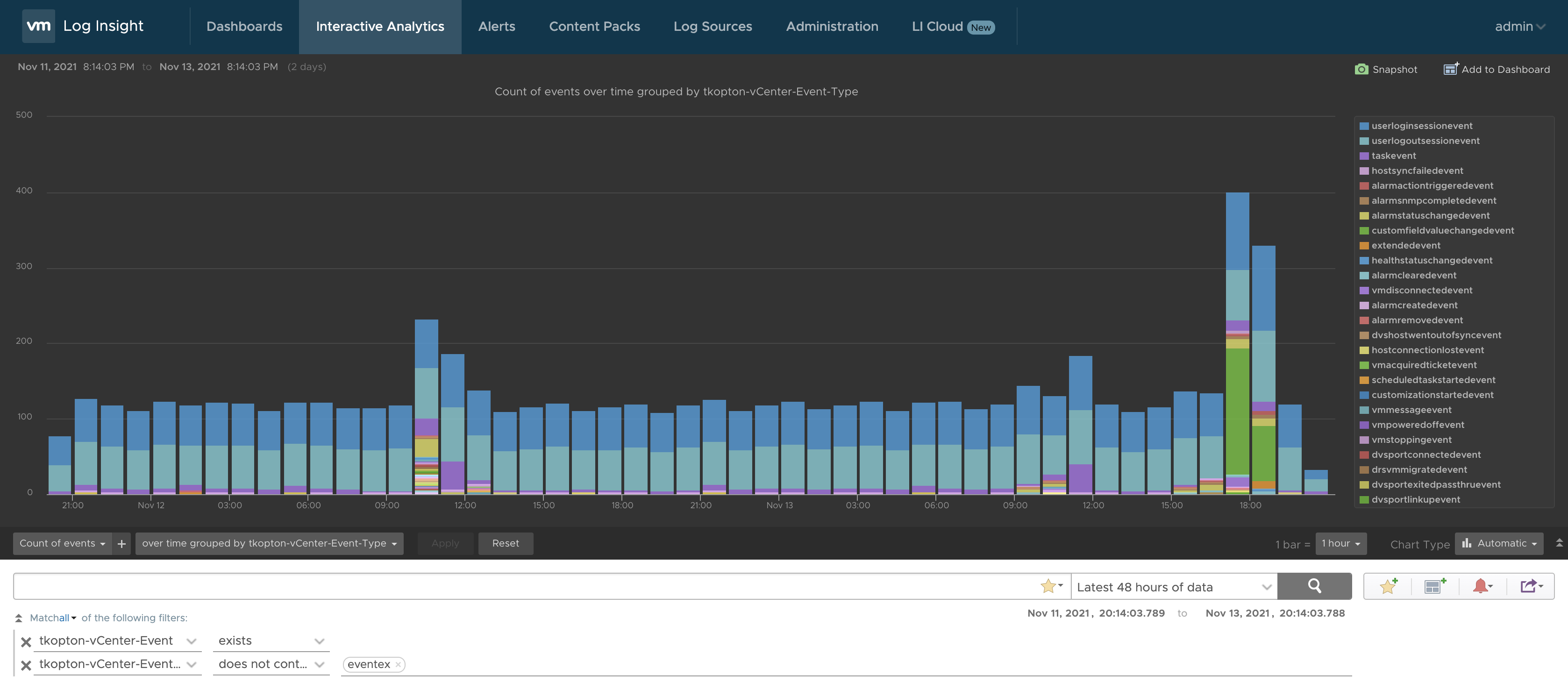Open the 1 hour bar width dropdown
Viewport: 1568px width, 682px height.
(1340, 543)
